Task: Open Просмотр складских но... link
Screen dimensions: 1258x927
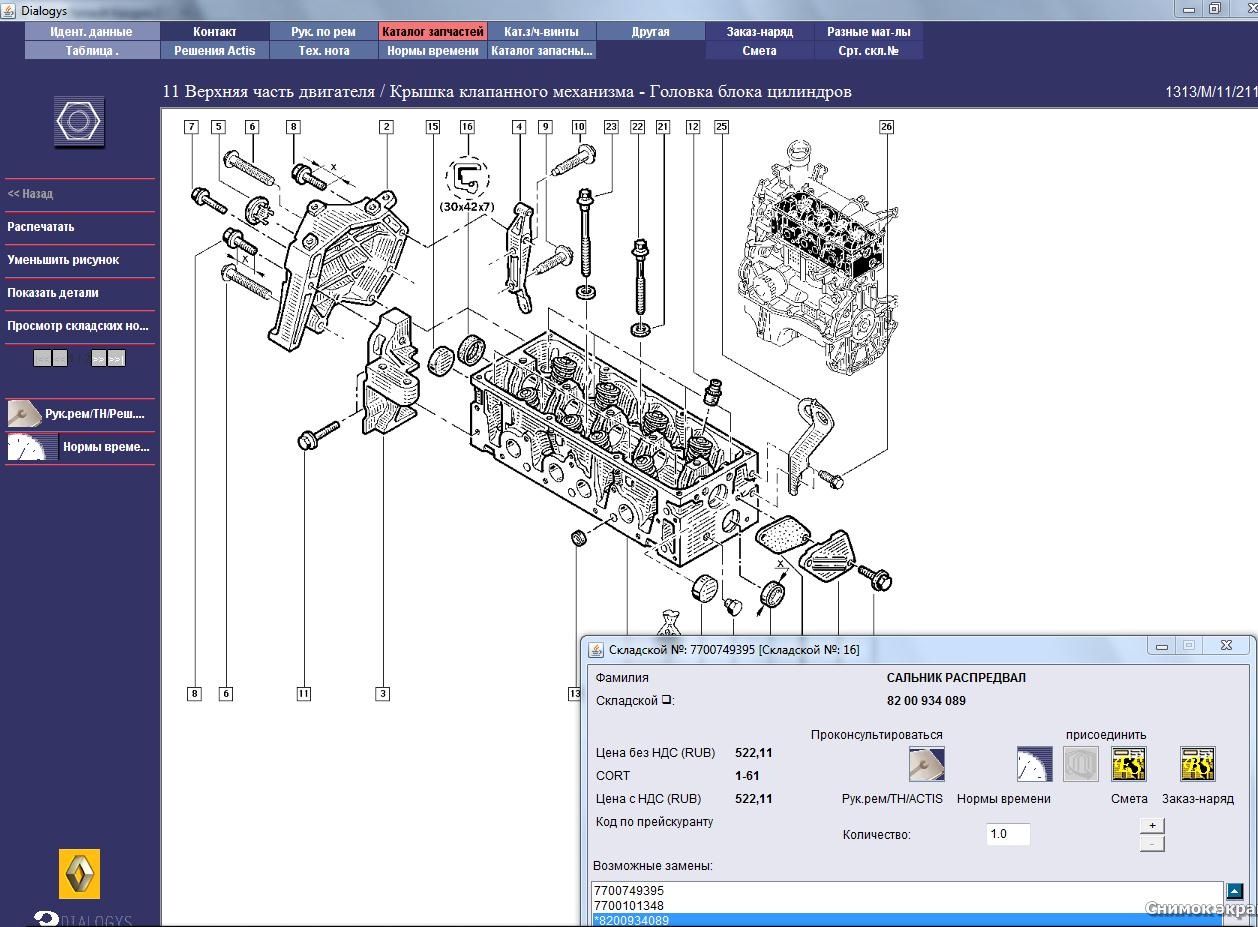Action: 78,326
